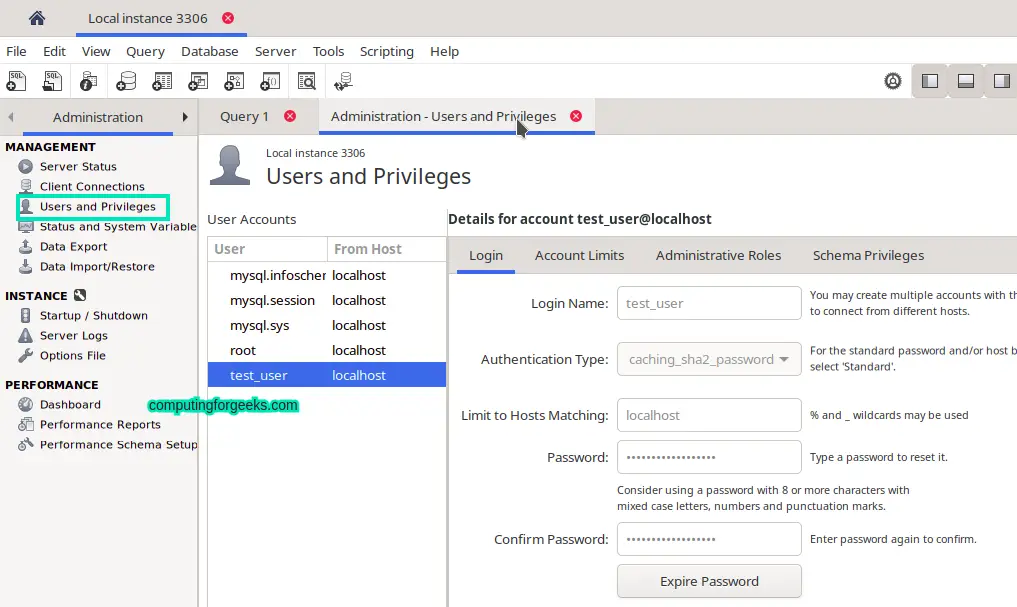Viewport: 1017px width, 607px height.
Task: Open the Query menu
Action: point(145,51)
